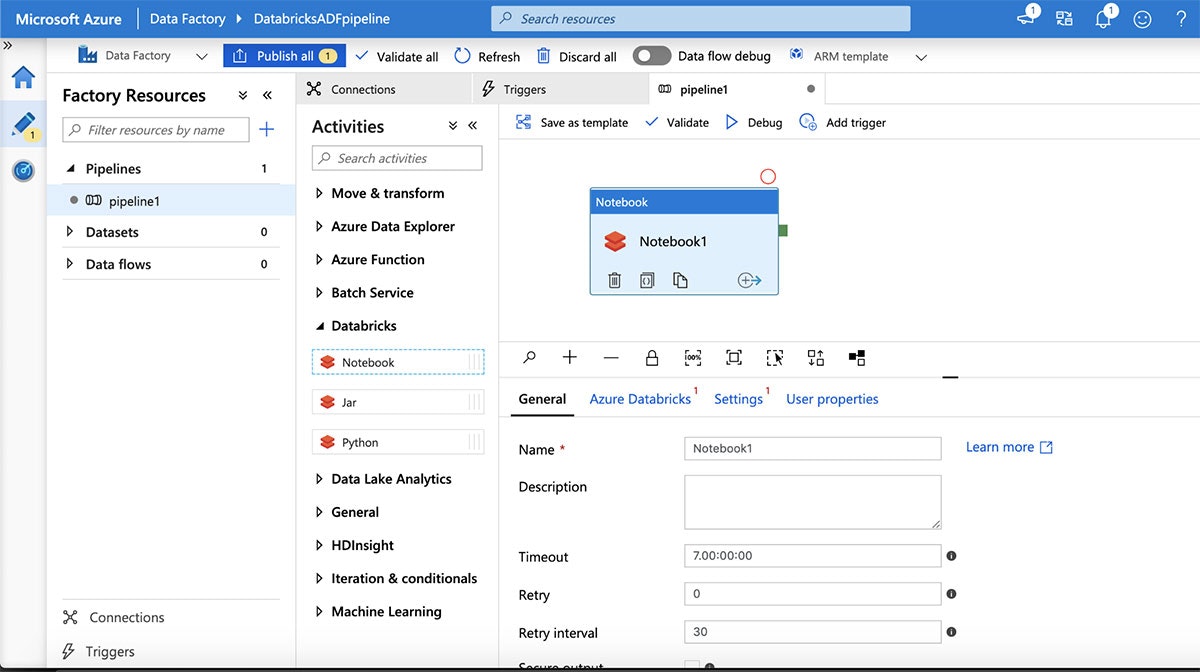Click the Search resources field
The height and width of the screenshot is (672, 1200).
click(x=701, y=18)
